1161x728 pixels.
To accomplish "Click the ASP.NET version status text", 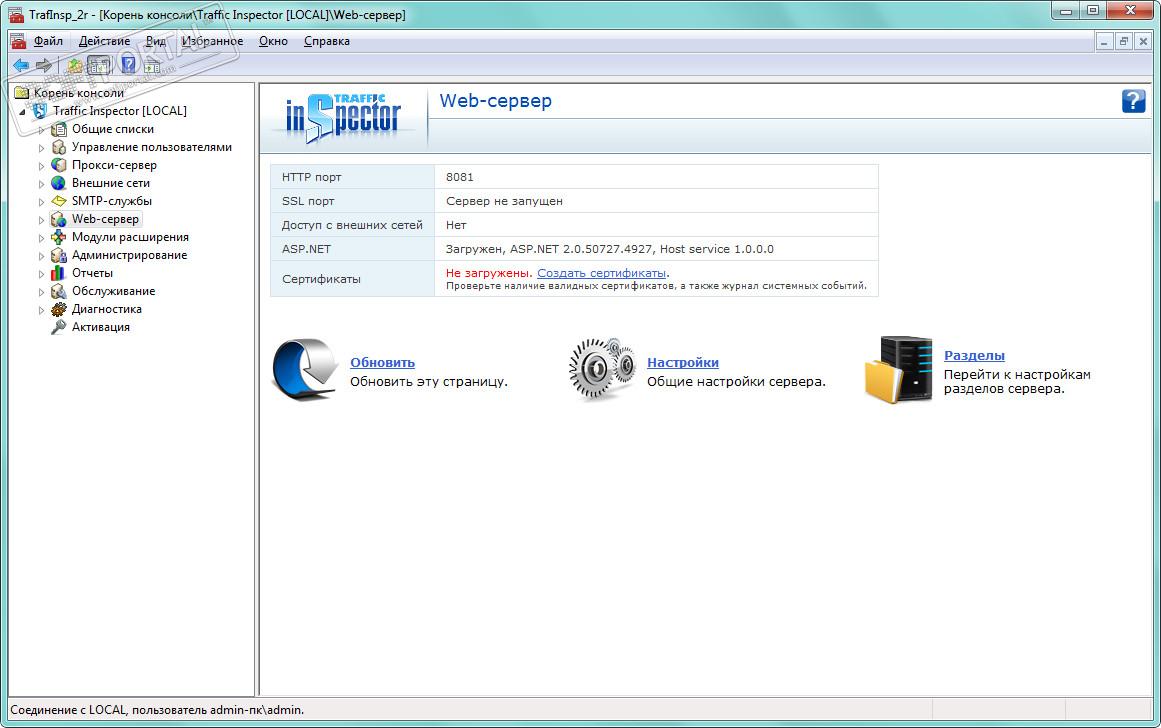I will (x=609, y=250).
